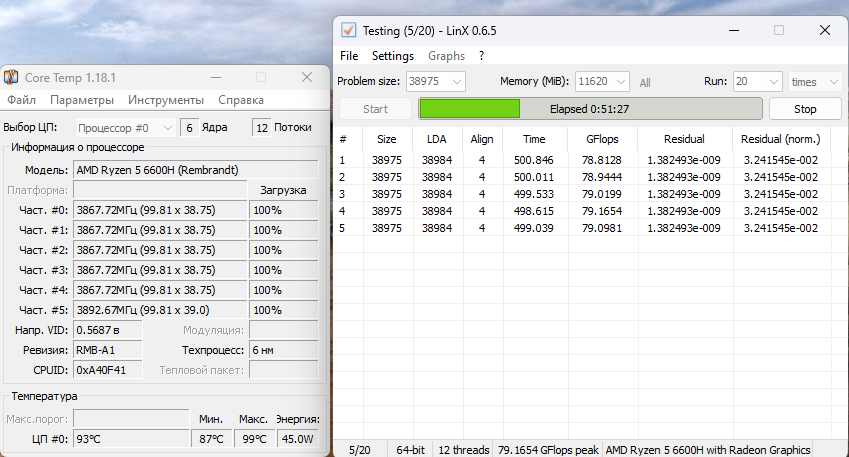Click the maximum temperature 99°C
This screenshot has height=457, width=849.
254,439
